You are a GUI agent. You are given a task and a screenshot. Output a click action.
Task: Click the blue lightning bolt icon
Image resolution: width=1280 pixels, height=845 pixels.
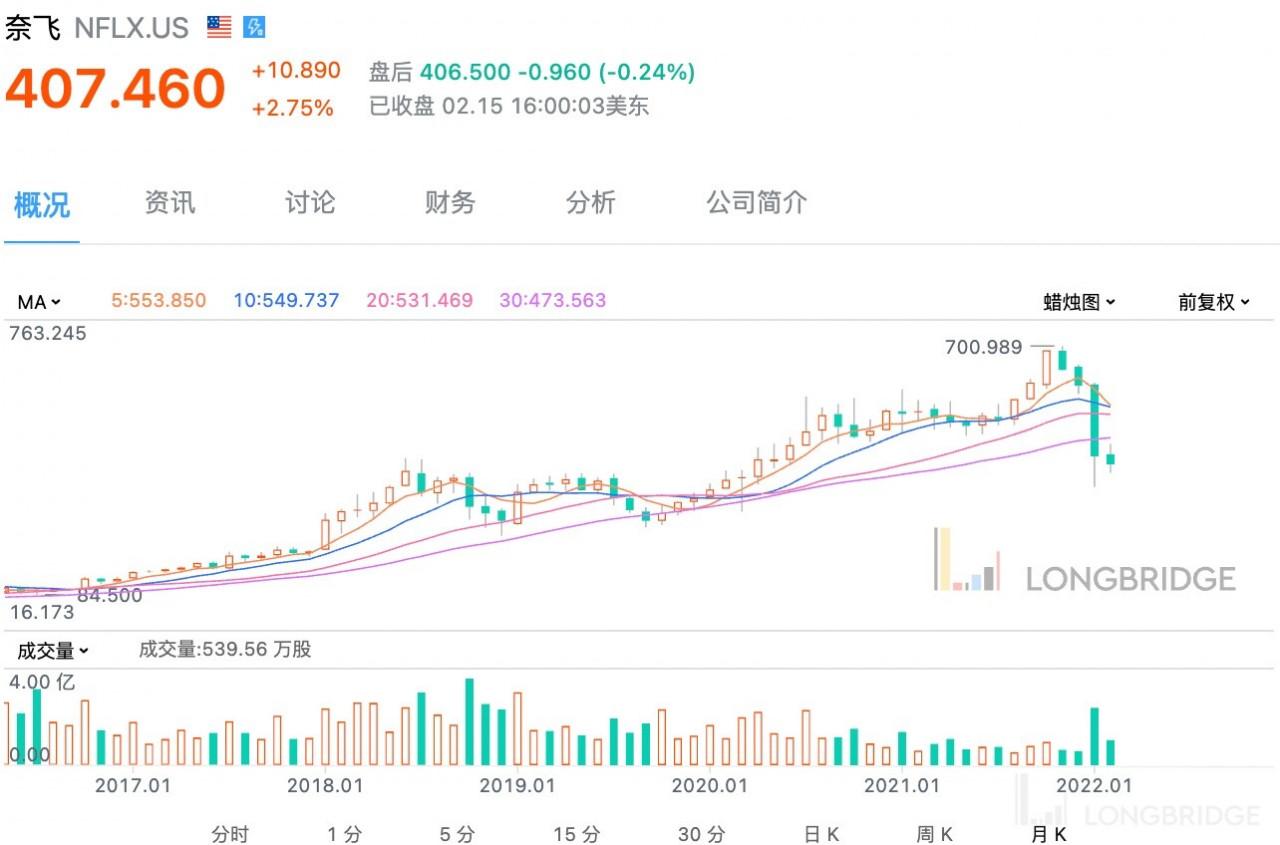pos(254,27)
